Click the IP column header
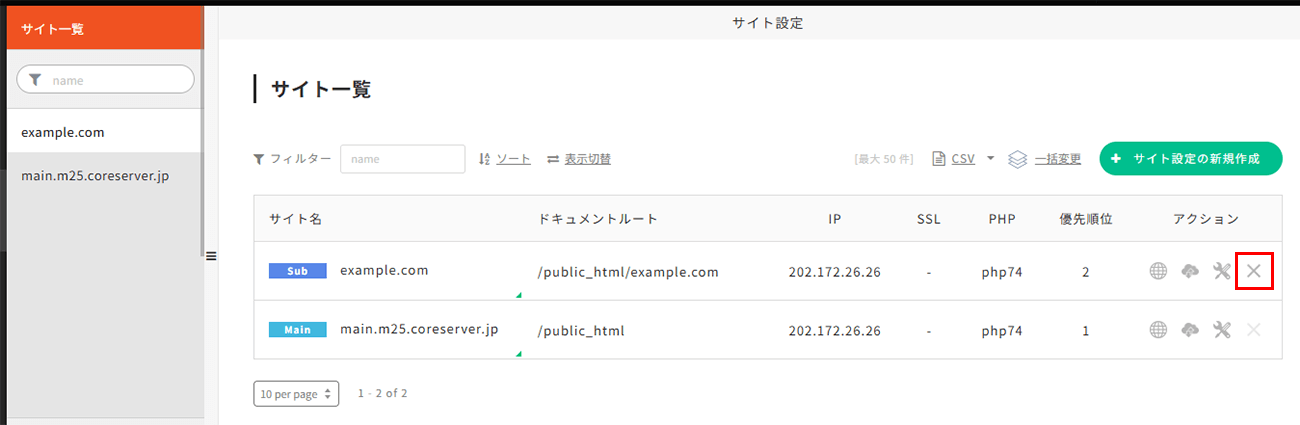1300x425 pixels. pos(834,219)
